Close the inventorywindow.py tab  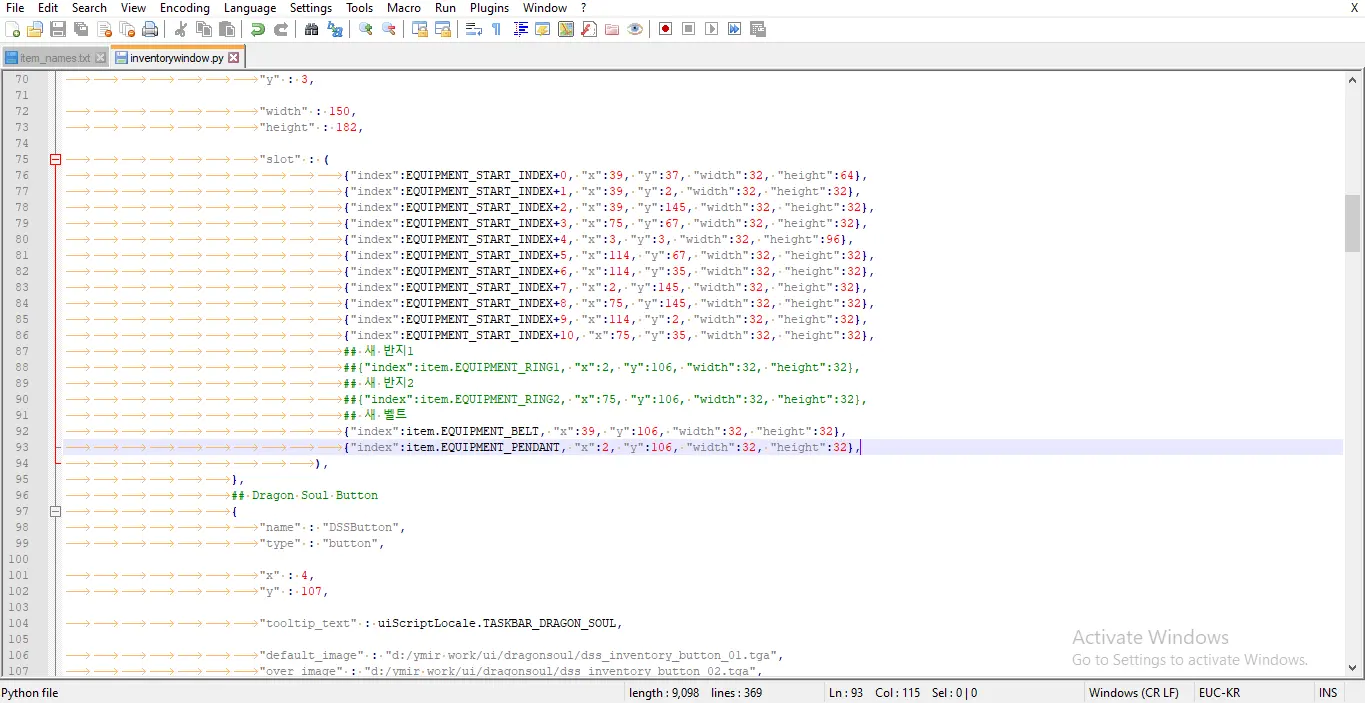click(x=234, y=58)
